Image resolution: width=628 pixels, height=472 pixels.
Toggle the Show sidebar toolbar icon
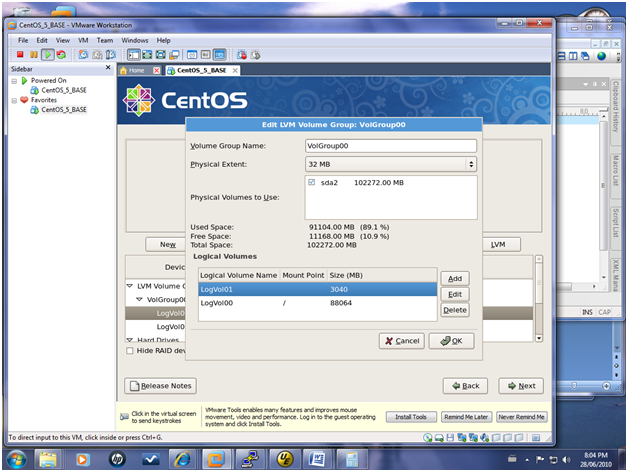[x=134, y=54]
